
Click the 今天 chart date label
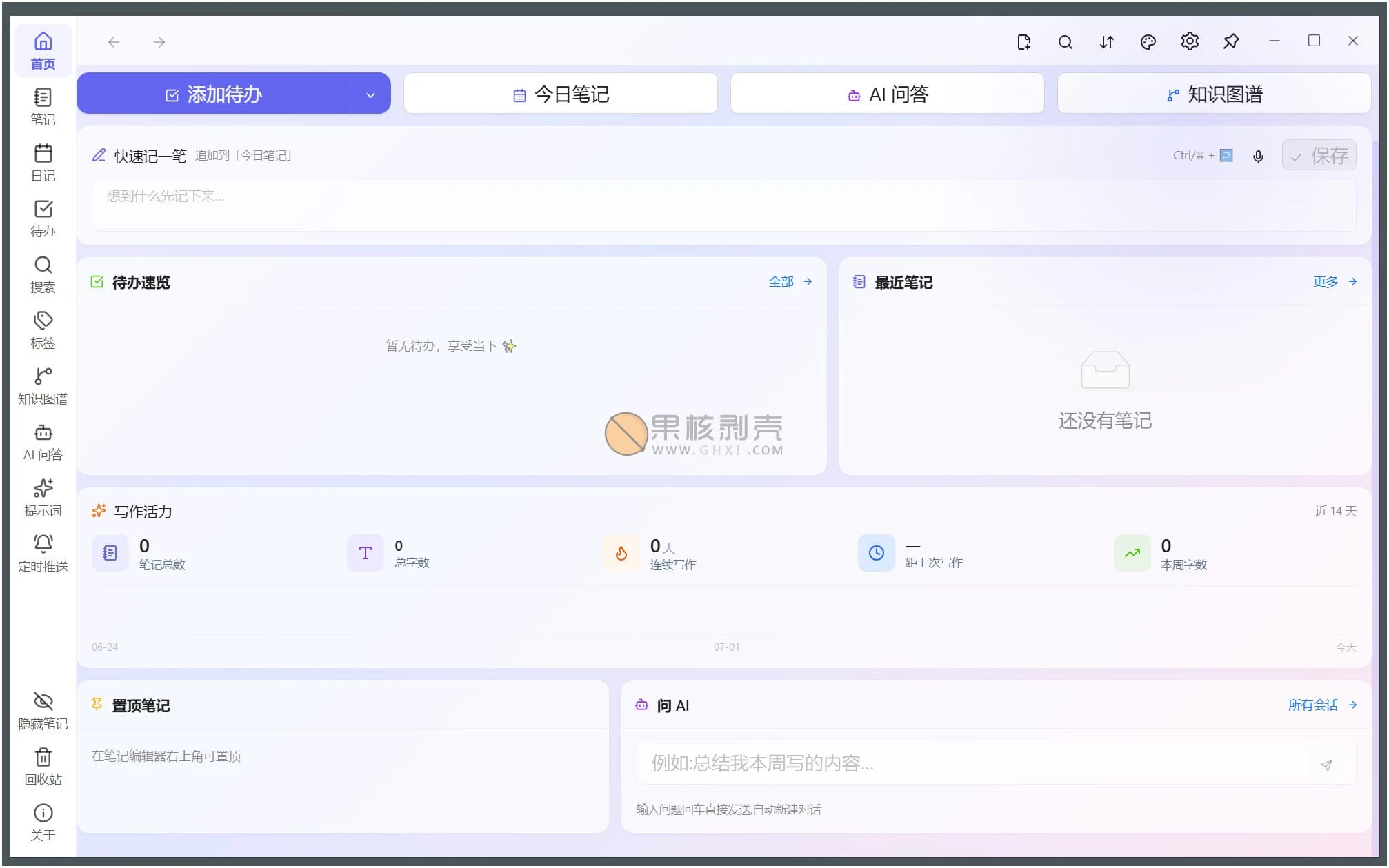coord(1346,647)
